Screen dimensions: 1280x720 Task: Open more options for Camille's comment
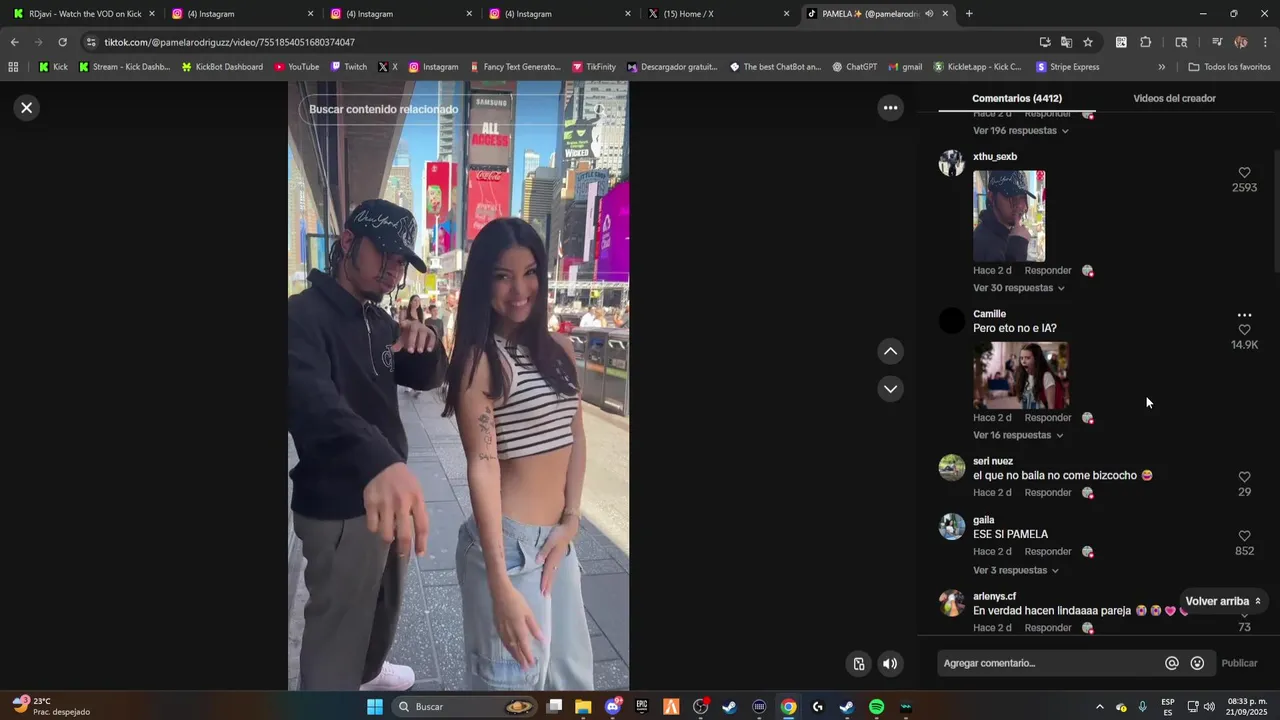pos(1244,315)
